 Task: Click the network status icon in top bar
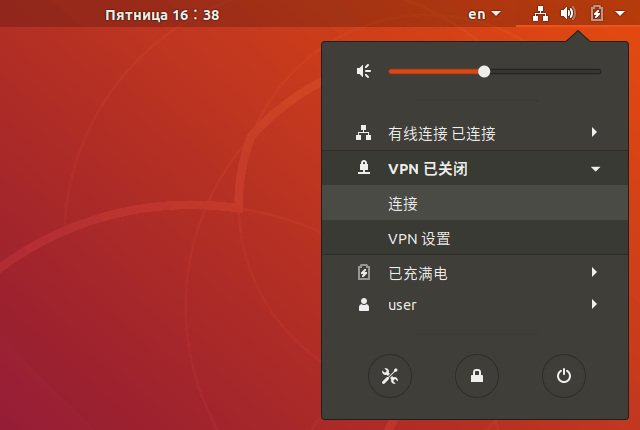(x=540, y=14)
